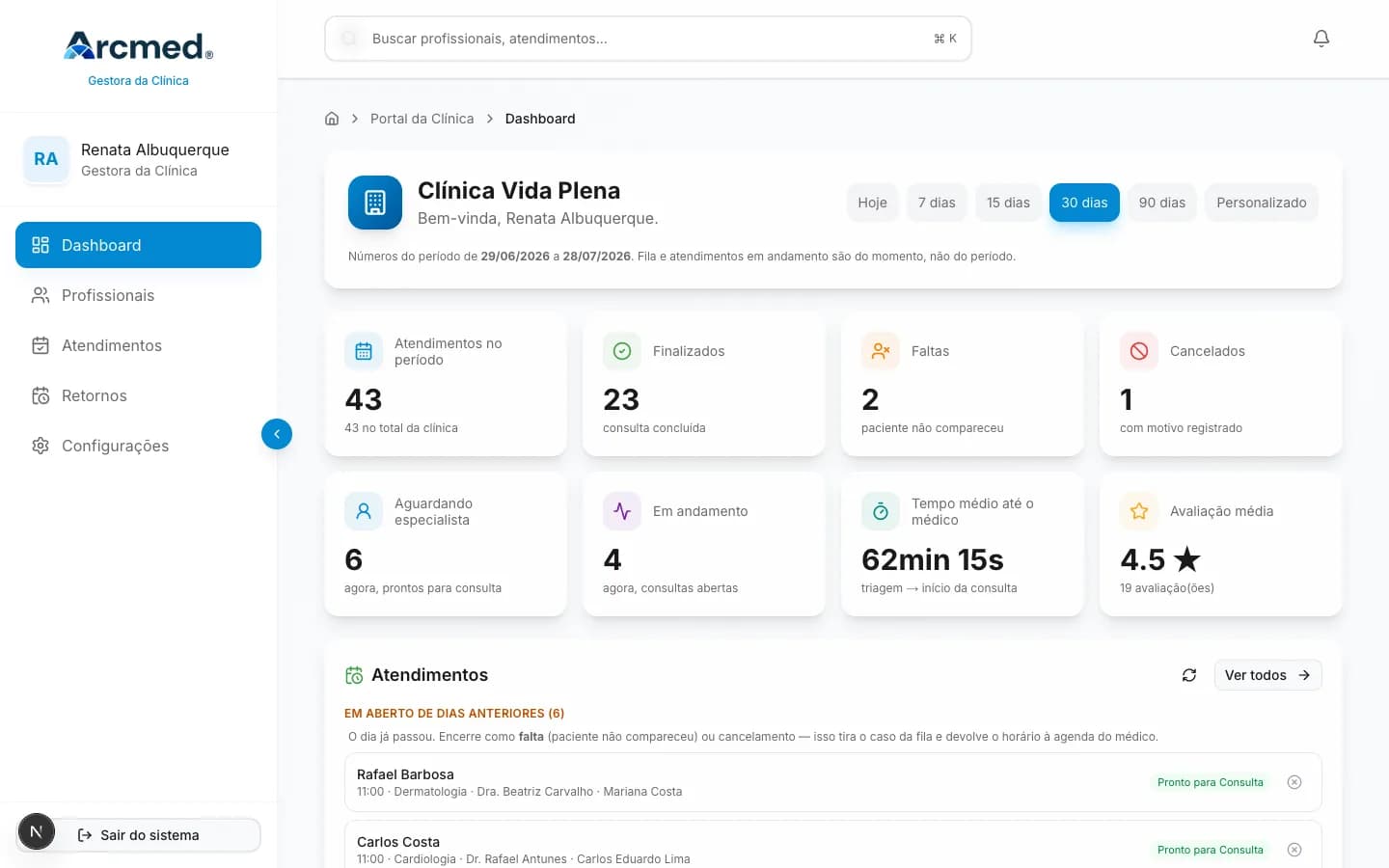Click the 23 Finalizados value

(621, 399)
